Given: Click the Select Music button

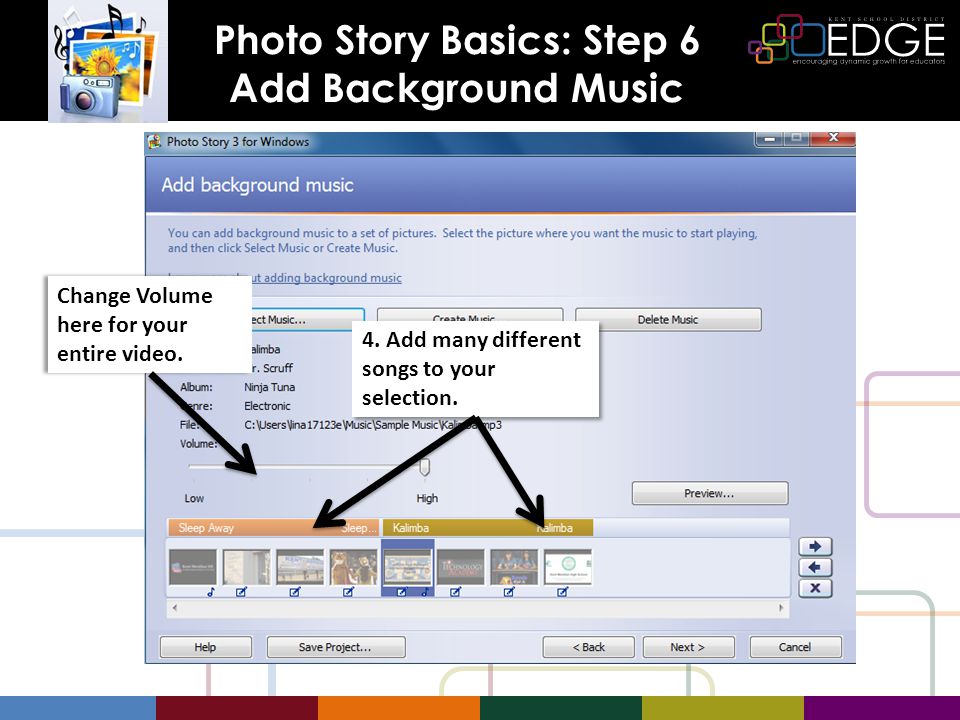Looking at the screenshot, I should (309, 320).
